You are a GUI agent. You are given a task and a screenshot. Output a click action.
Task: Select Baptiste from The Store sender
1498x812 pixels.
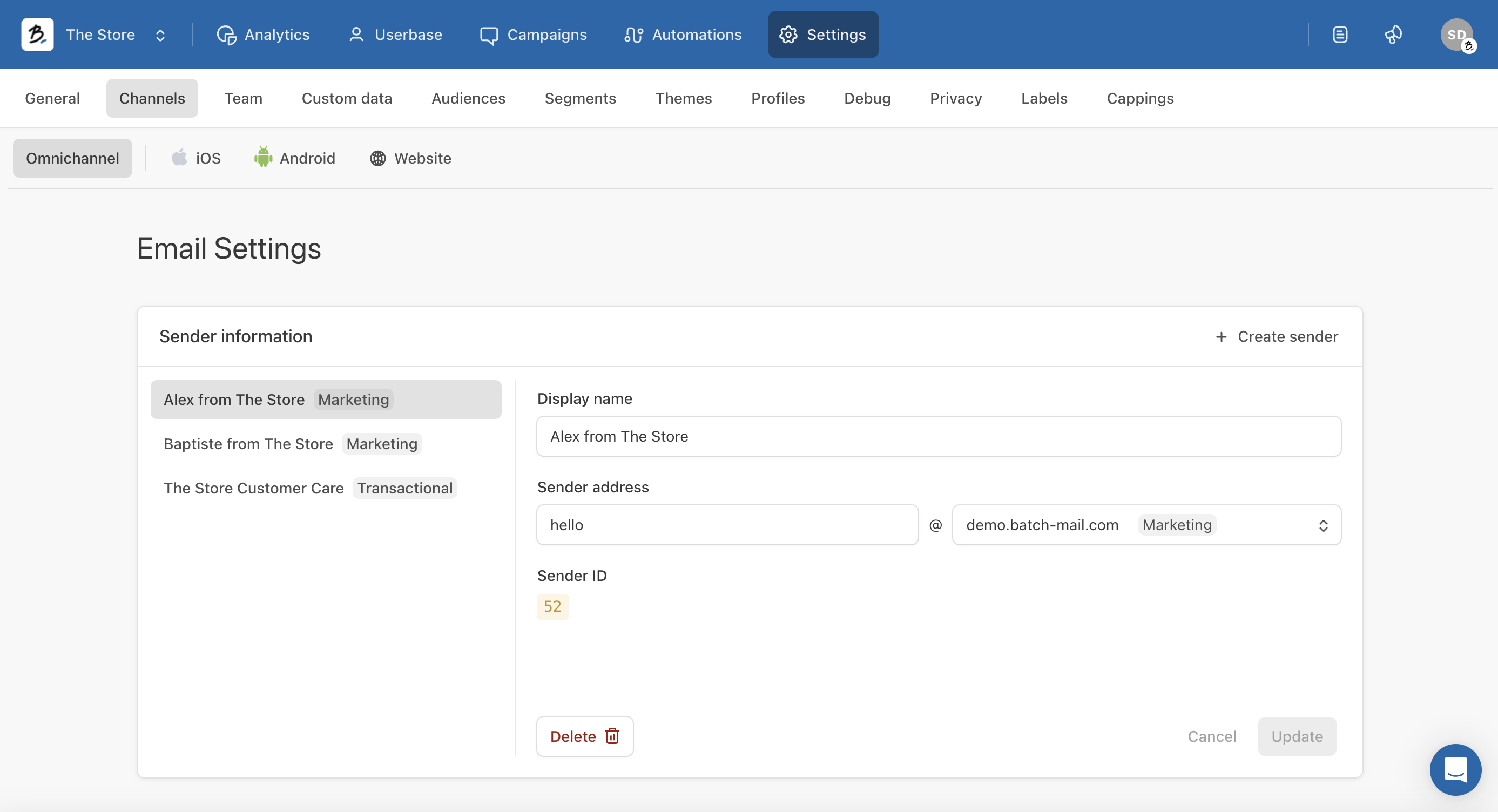pyautogui.click(x=326, y=443)
